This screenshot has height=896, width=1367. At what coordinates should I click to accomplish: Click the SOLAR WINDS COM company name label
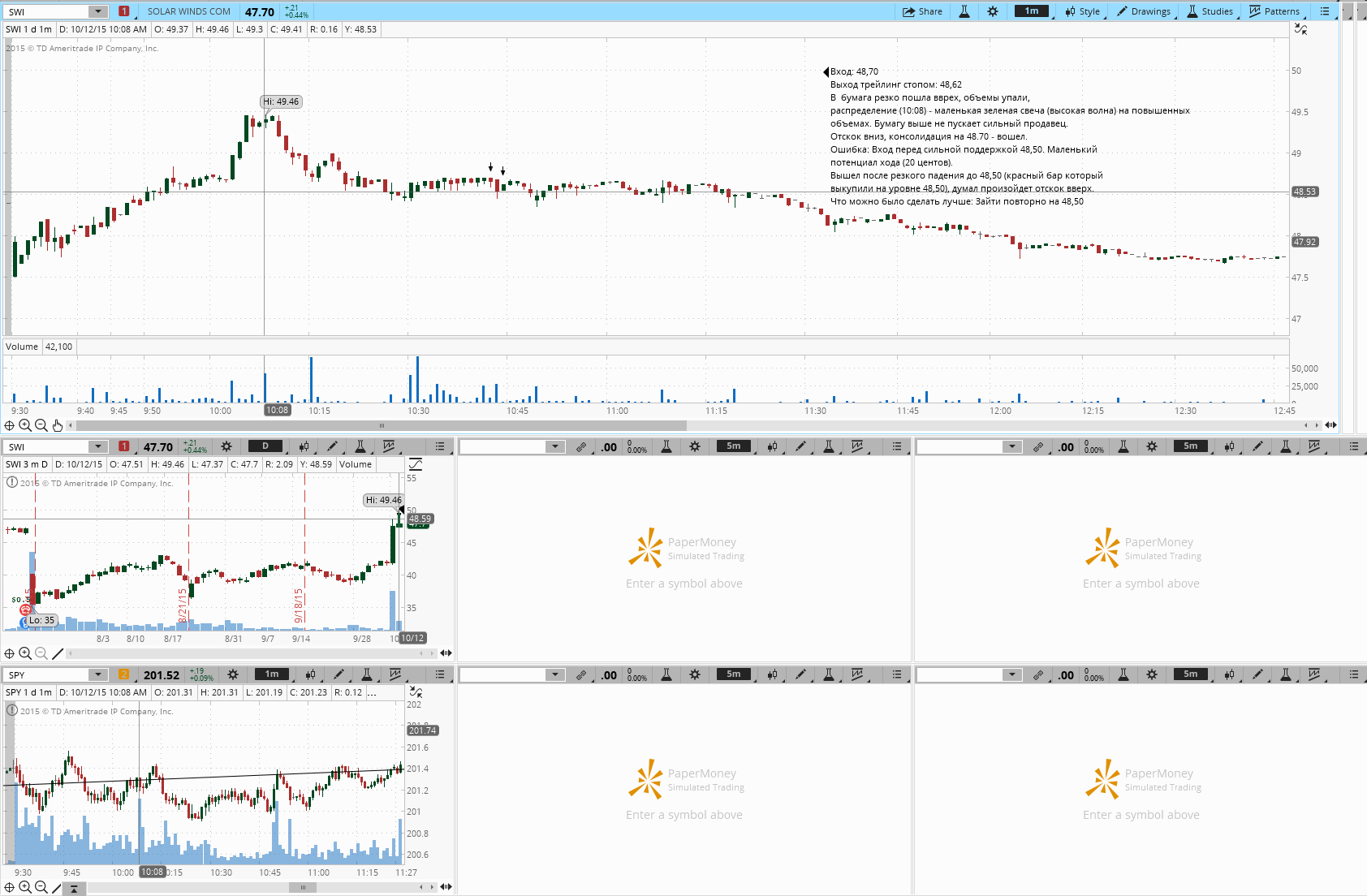click(x=189, y=11)
